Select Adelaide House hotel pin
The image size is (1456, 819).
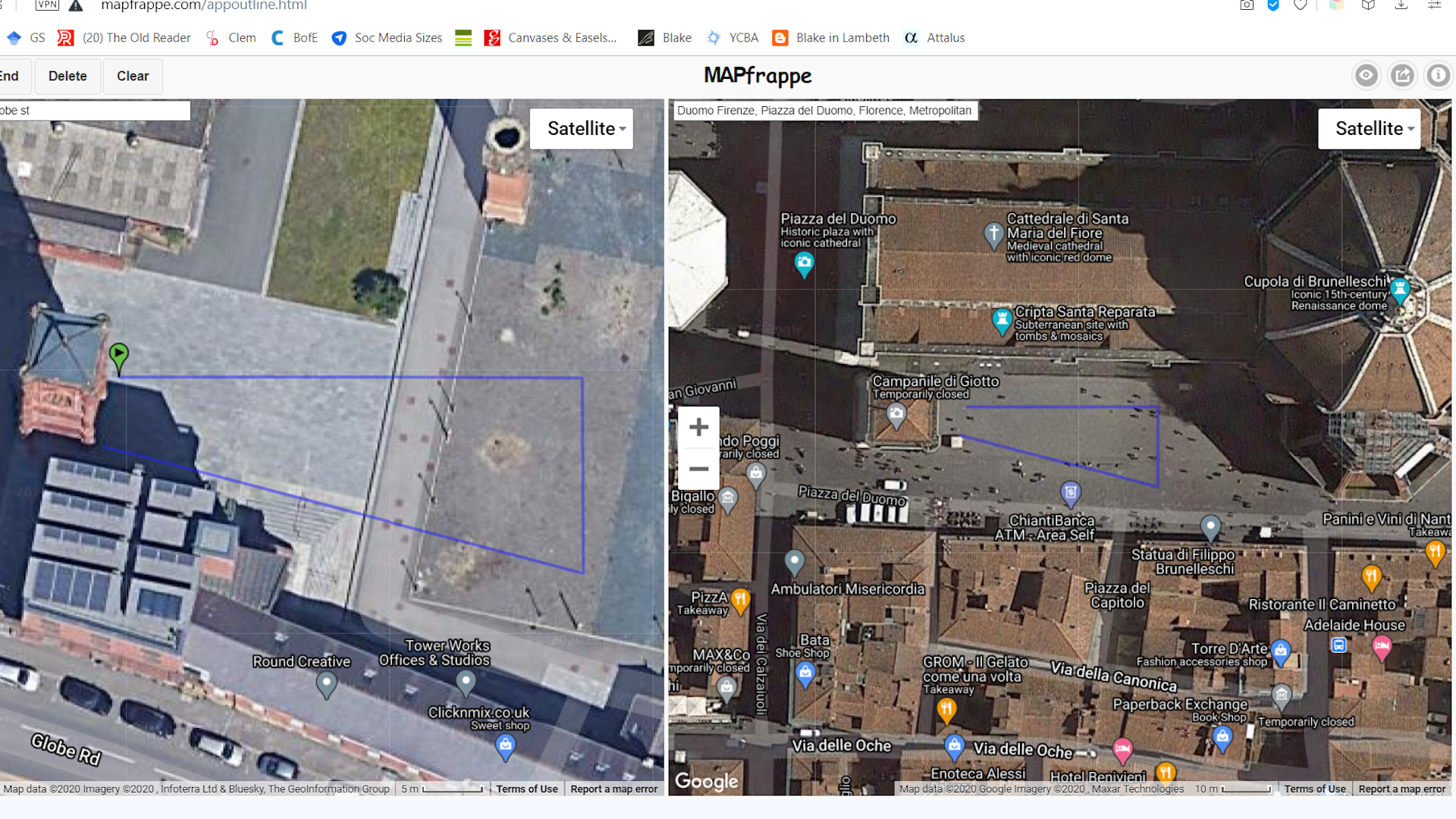(1382, 648)
